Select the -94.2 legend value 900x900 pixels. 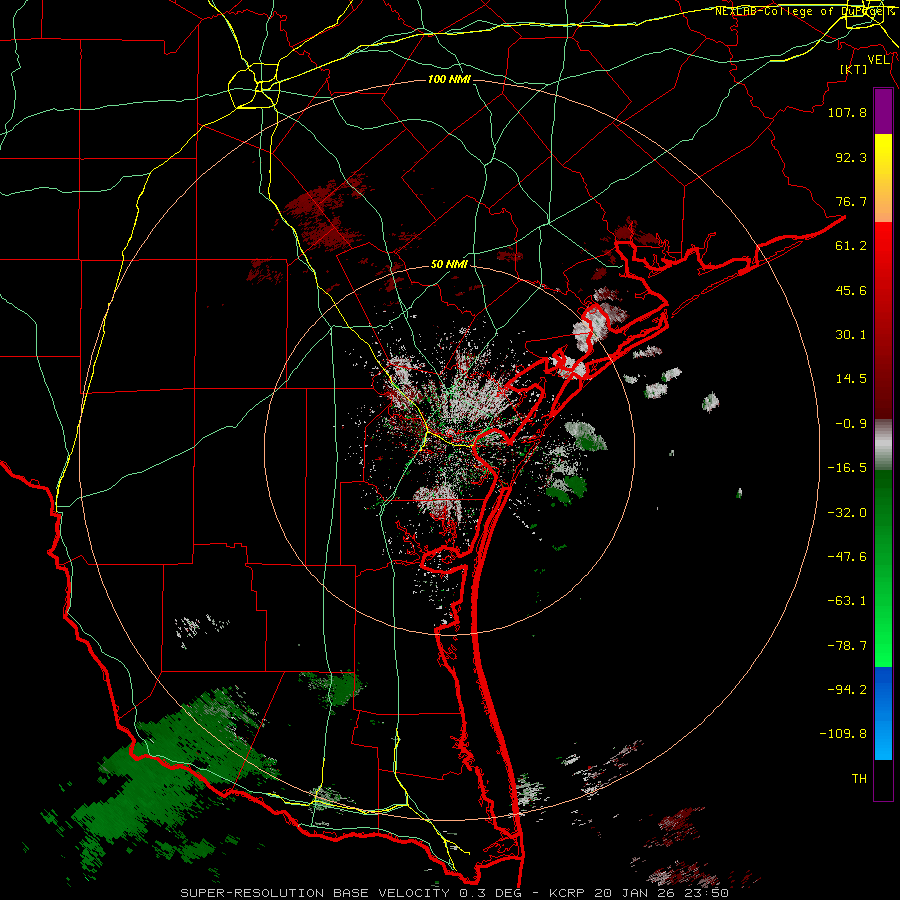coord(847,689)
